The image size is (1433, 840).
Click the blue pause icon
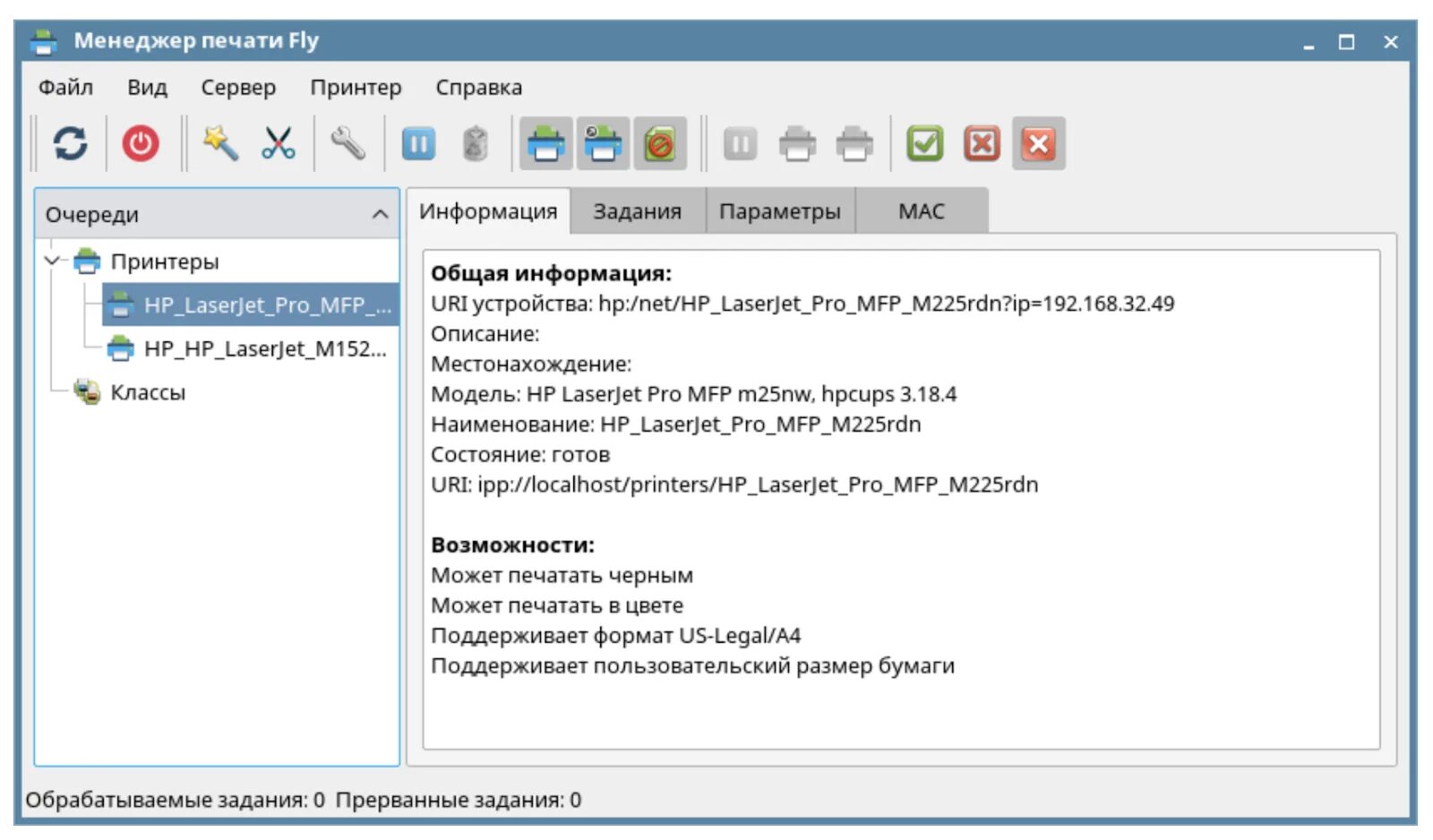pos(418,143)
